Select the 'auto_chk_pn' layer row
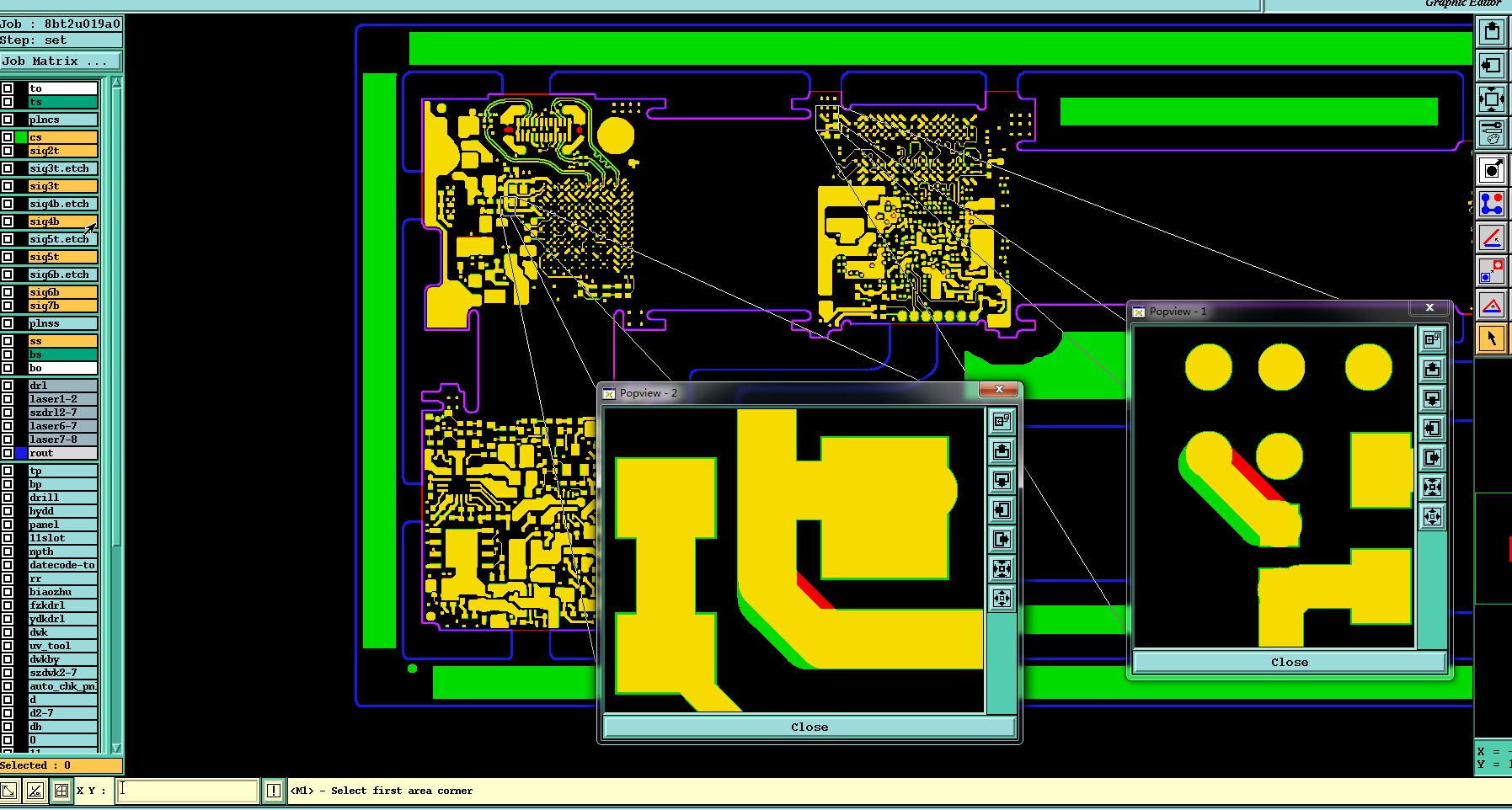Screen dimensions: 1512x810 tap(63, 686)
